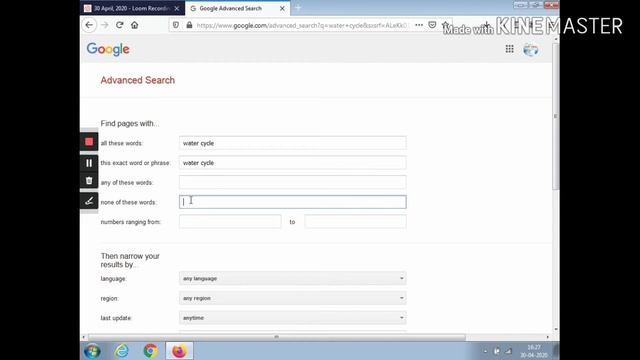The width and height of the screenshot is (640, 360).
Task: Click the URL address bar
Action: pyautogui.click(x=302, y=25)
